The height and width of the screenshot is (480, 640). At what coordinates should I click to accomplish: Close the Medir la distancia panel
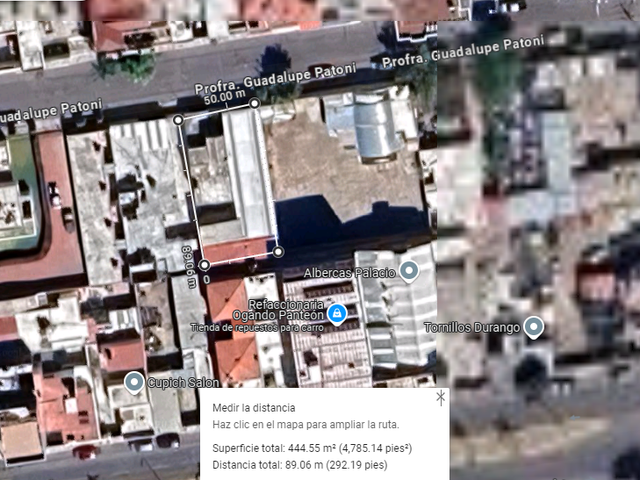[440, 398]
